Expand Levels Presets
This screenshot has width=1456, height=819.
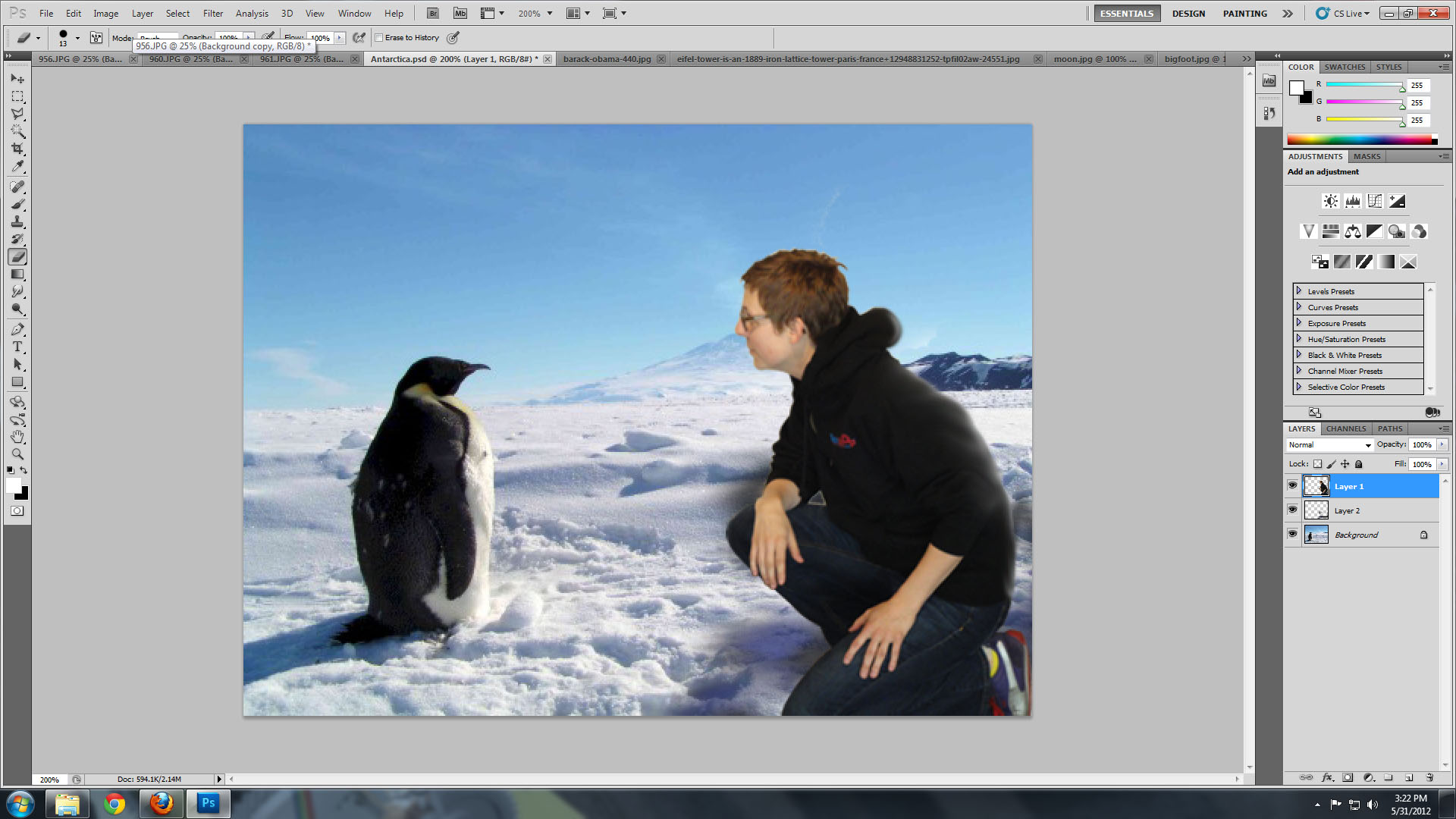[x=1299, y=291]
